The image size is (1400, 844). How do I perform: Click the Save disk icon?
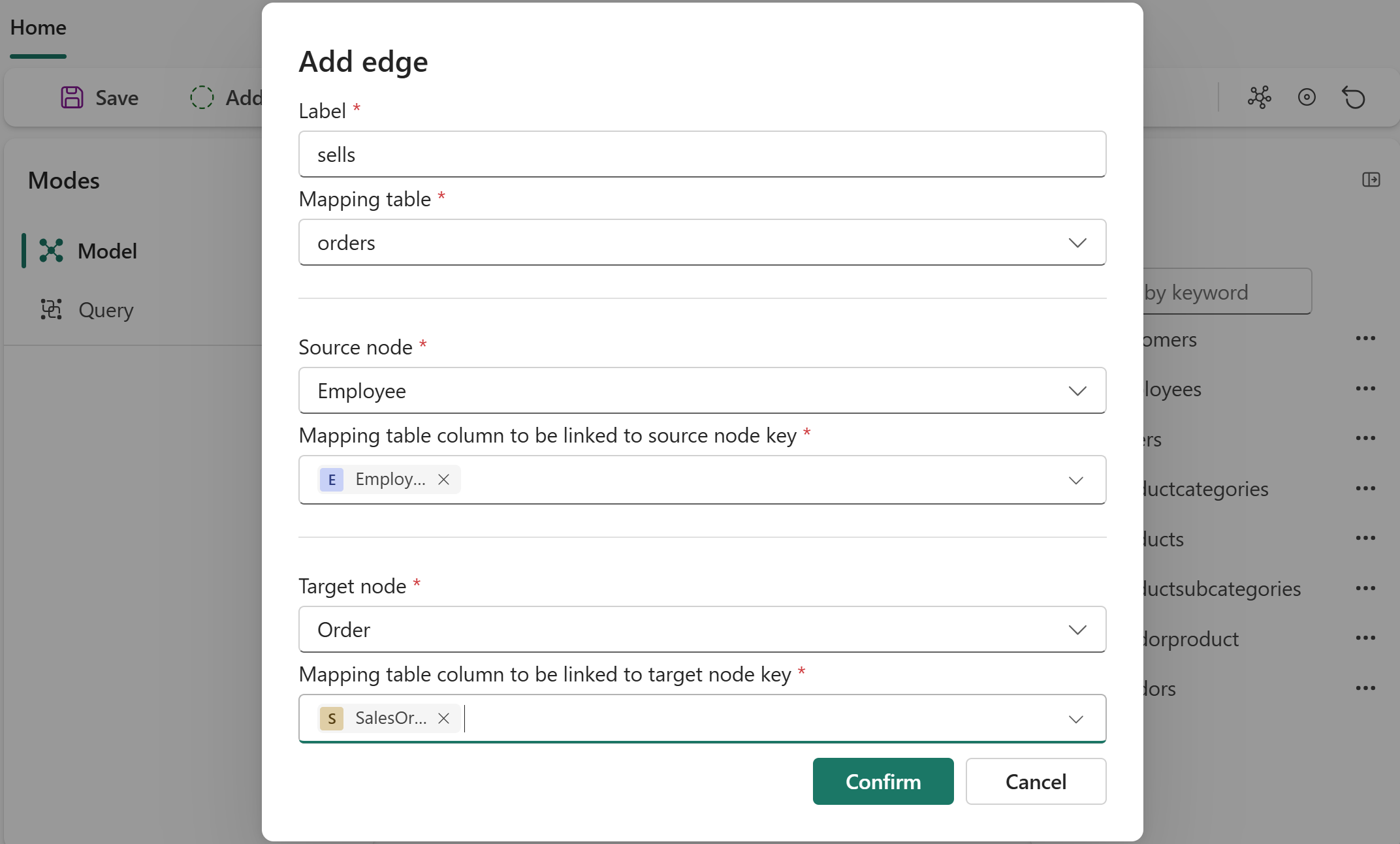coord(72,98)
